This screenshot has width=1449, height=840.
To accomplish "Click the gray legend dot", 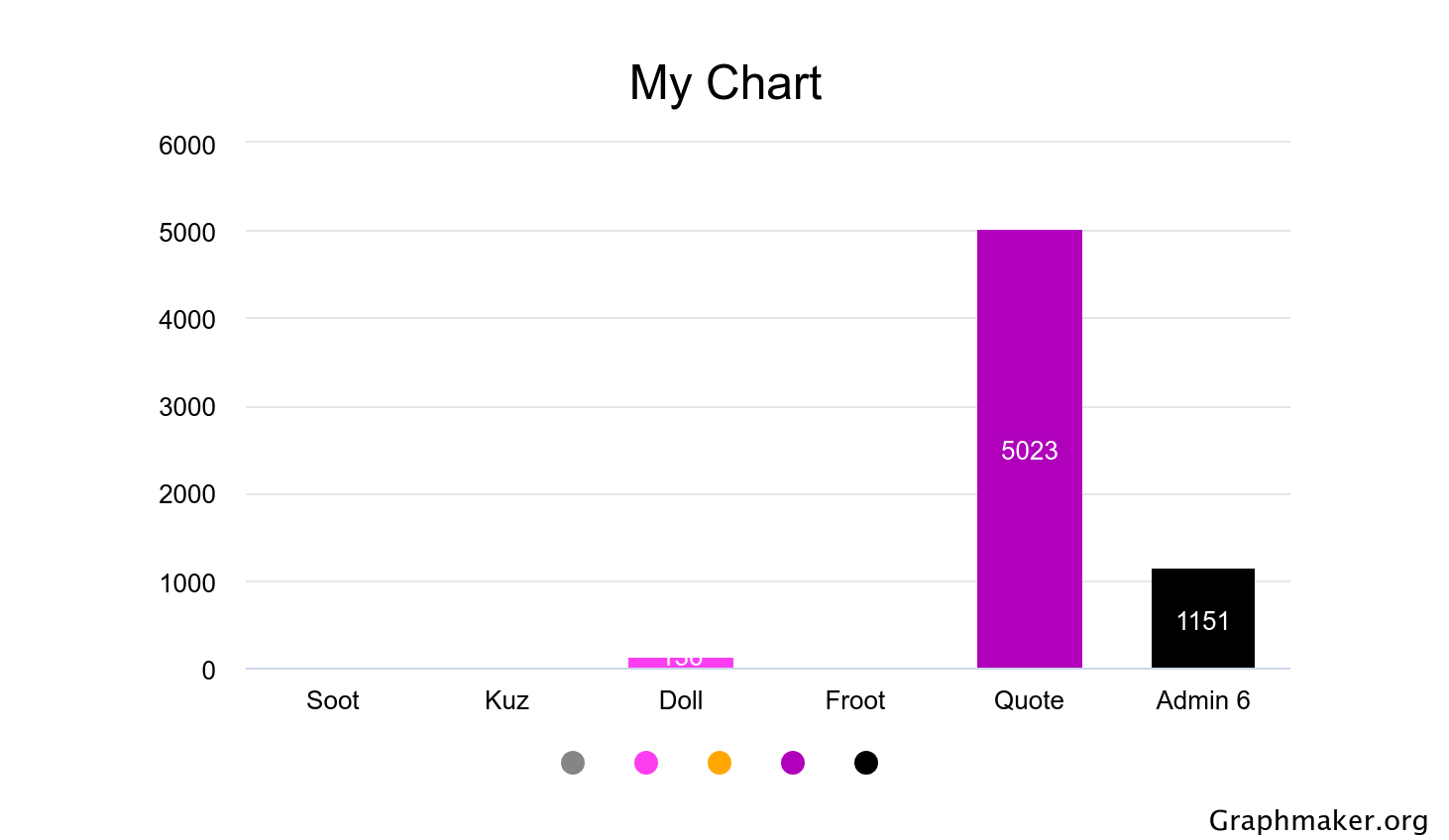I will [x=573, y=763].
